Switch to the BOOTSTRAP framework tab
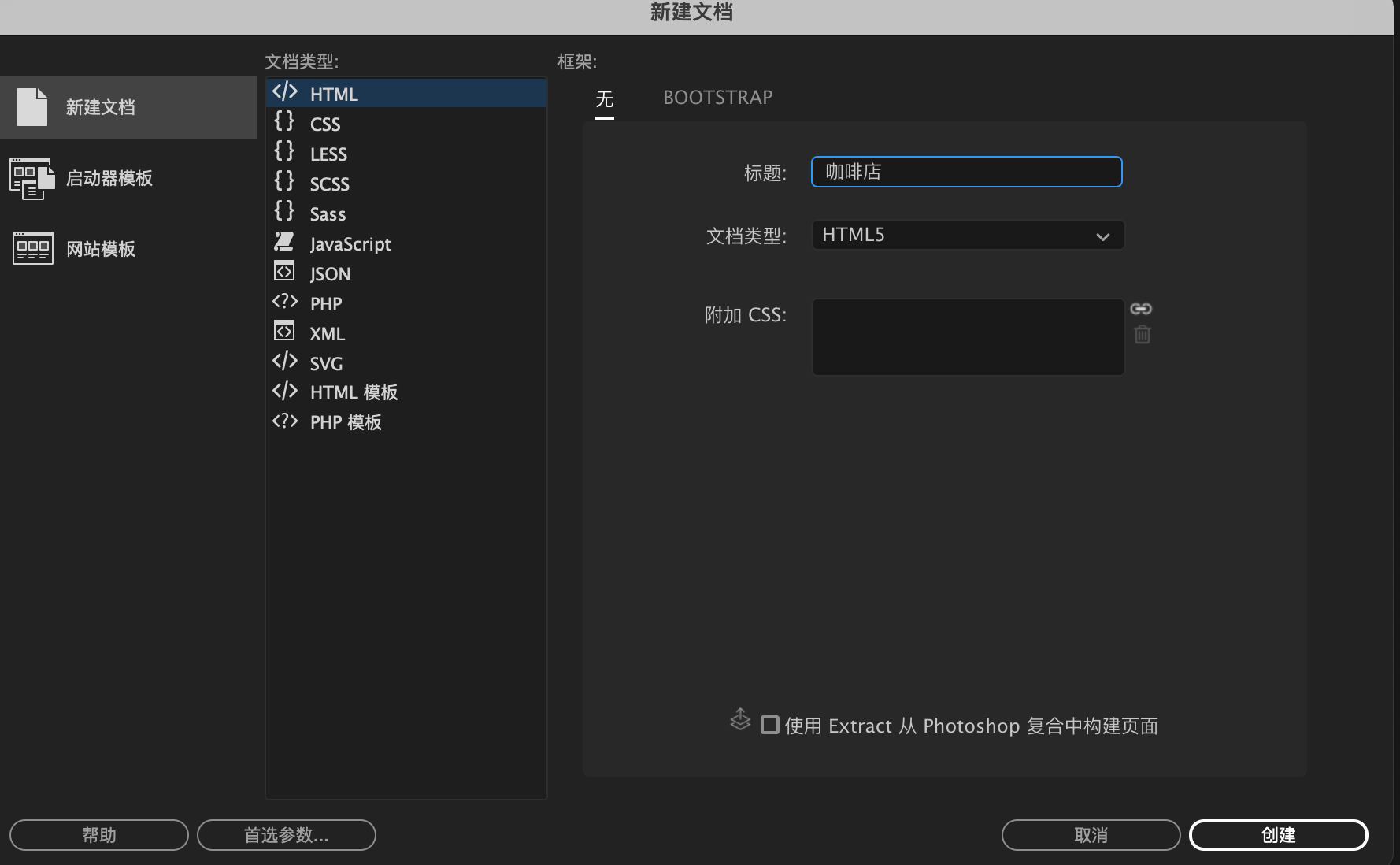Image resolution: width=1400 pixels, height=865 pixels. 717,97
